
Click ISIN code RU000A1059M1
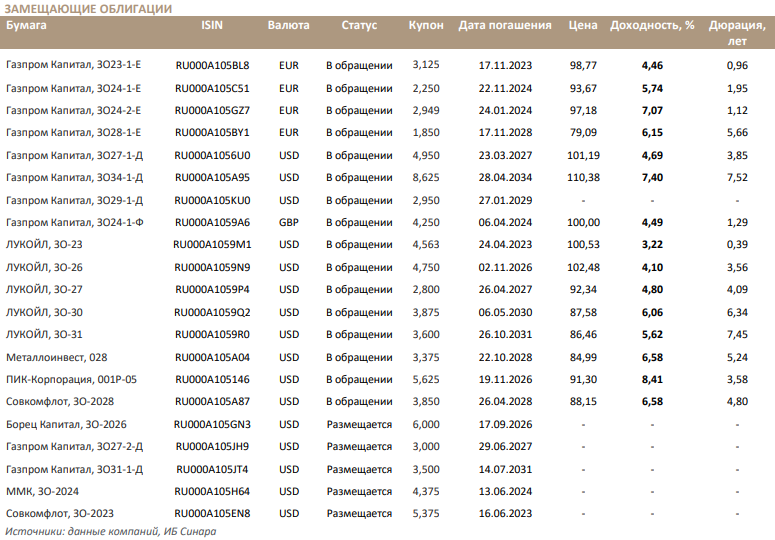[x=212, y=245]
